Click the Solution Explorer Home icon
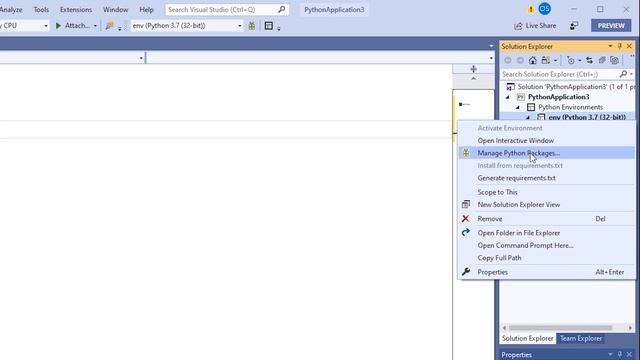The height and width of the screenshot is (360, 640). [x=533, y=60]
